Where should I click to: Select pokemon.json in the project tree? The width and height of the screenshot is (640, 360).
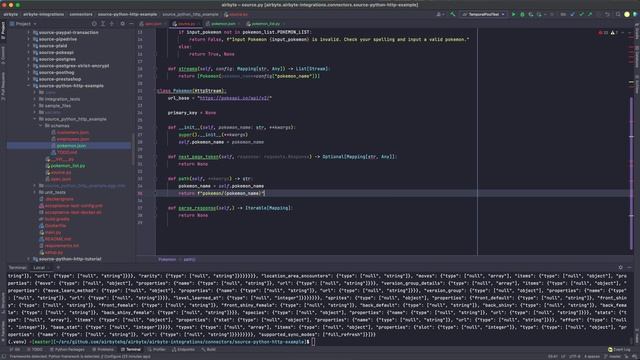71,146
